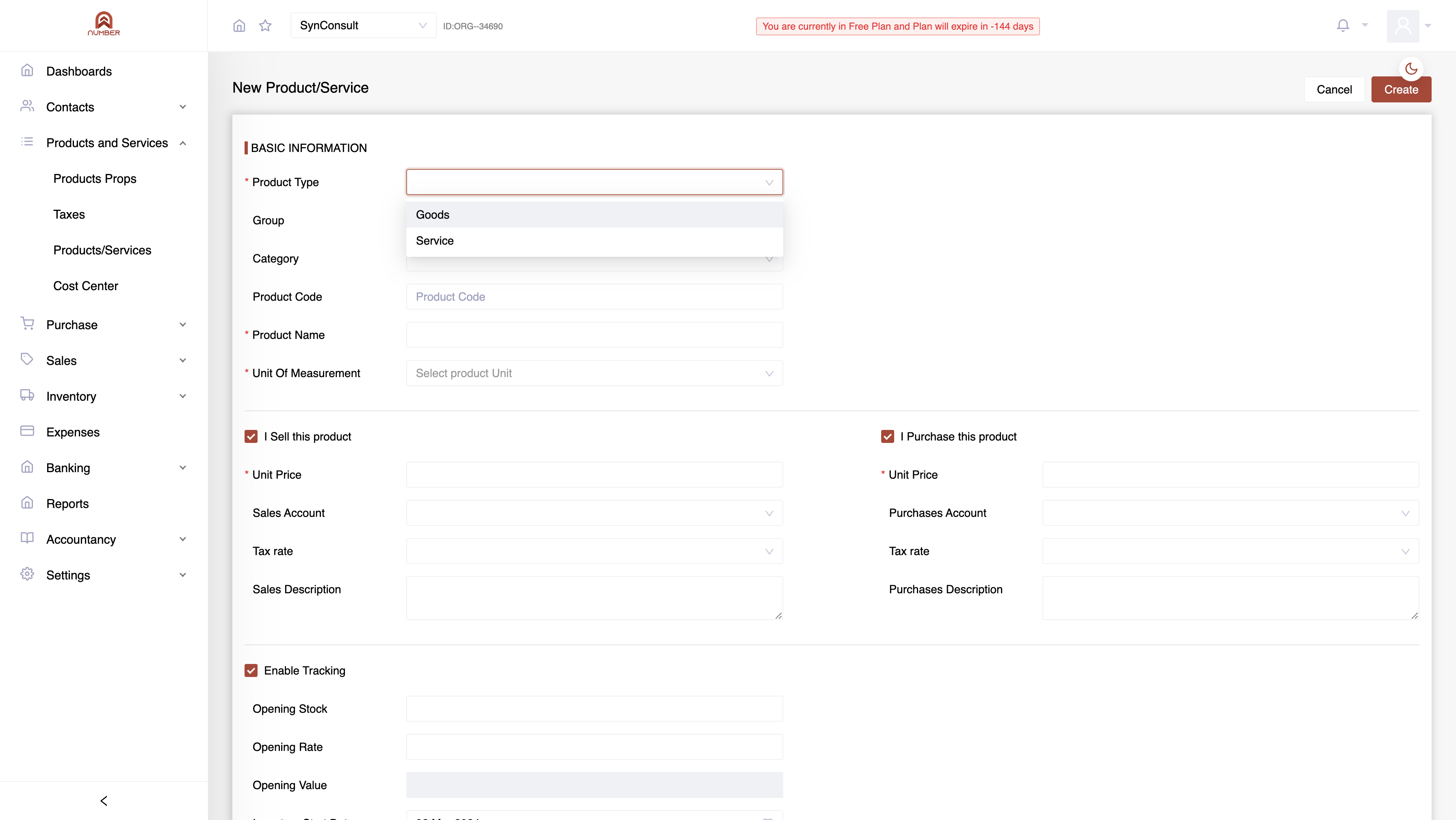Open Unit Of Measurement dropdown

tap(595, 373)
